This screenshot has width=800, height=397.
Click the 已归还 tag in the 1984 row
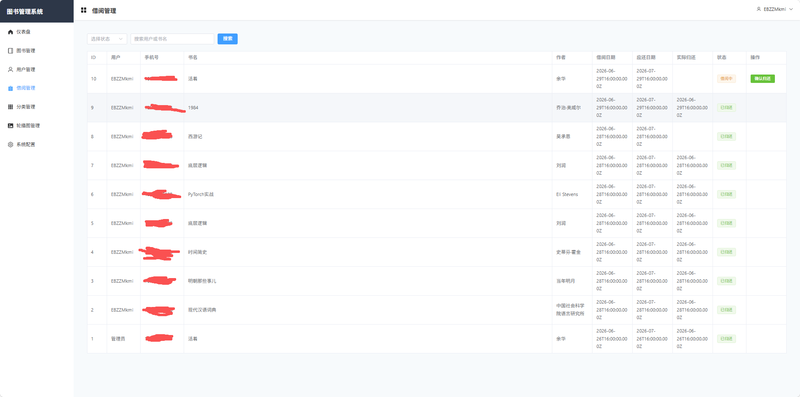[726, 108]
